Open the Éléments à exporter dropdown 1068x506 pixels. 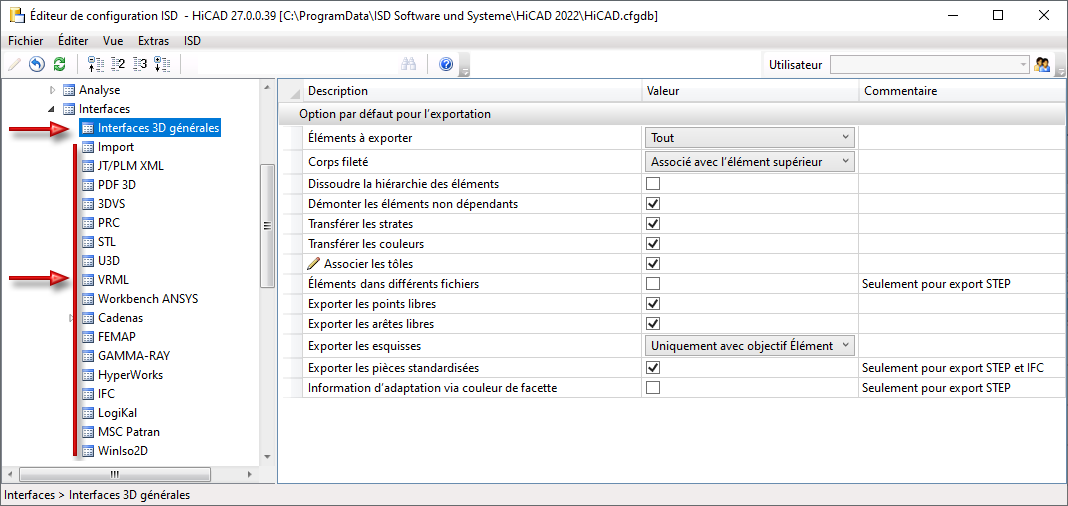click(x=750, y=137)
